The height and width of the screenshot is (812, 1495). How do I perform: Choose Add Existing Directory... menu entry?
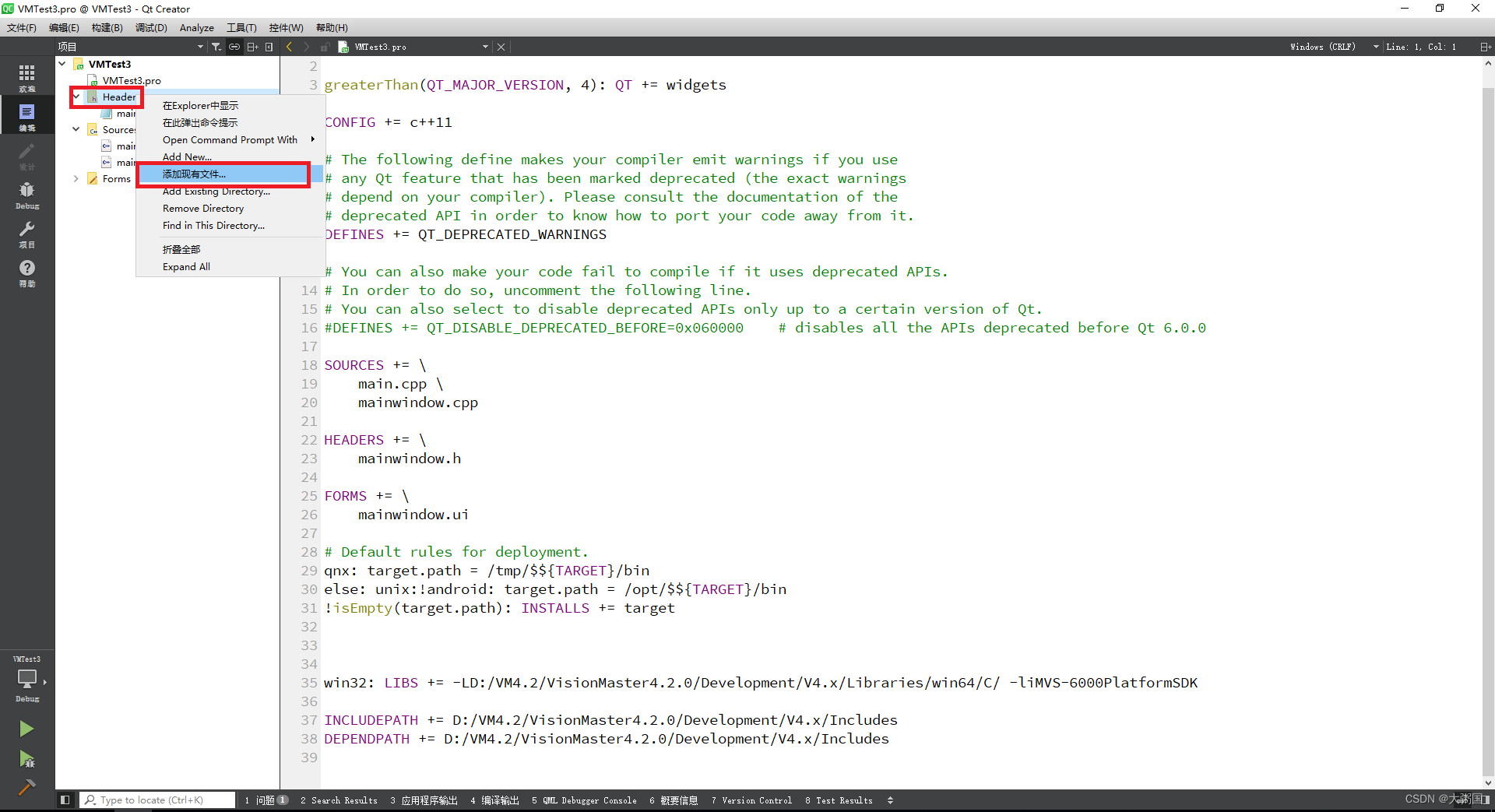230,191
